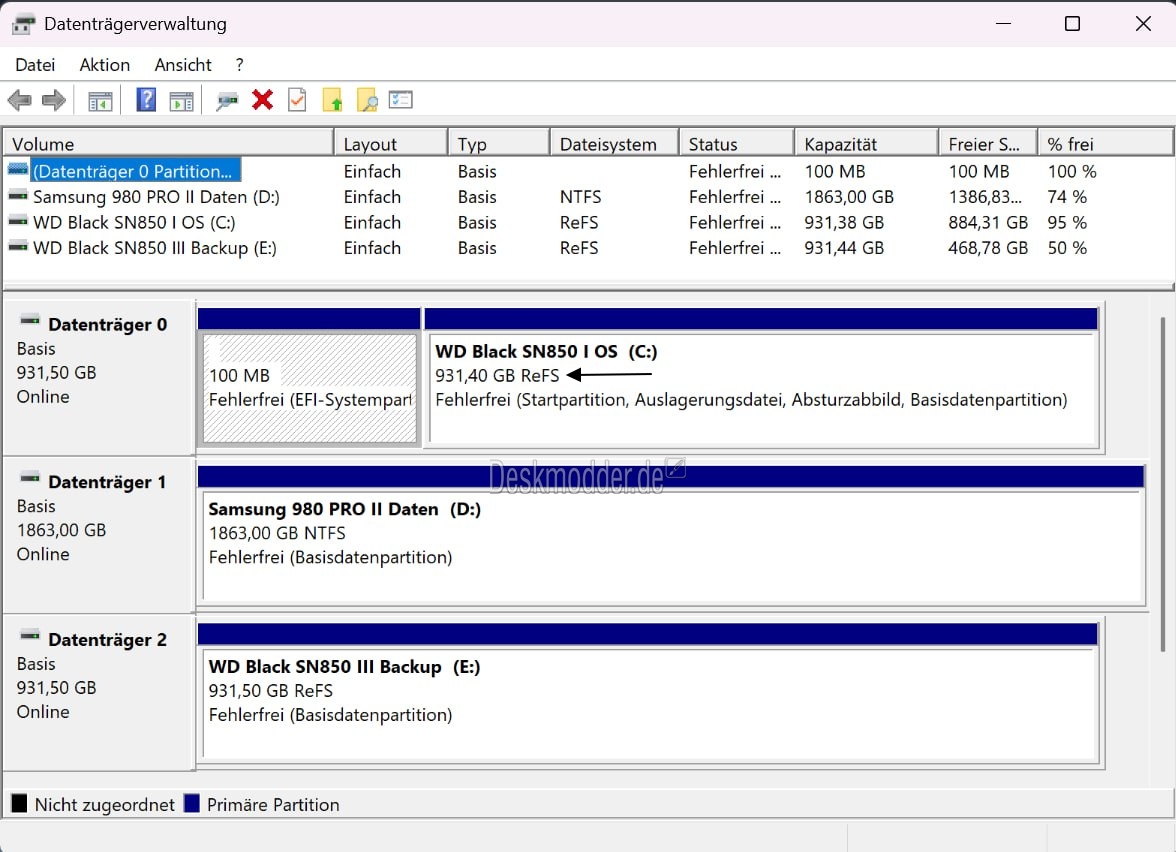Close the Datenträgerverwaltung window
Viewport: 1176px width, 852px height.
pyautogui.click(x=1143, y=24)
